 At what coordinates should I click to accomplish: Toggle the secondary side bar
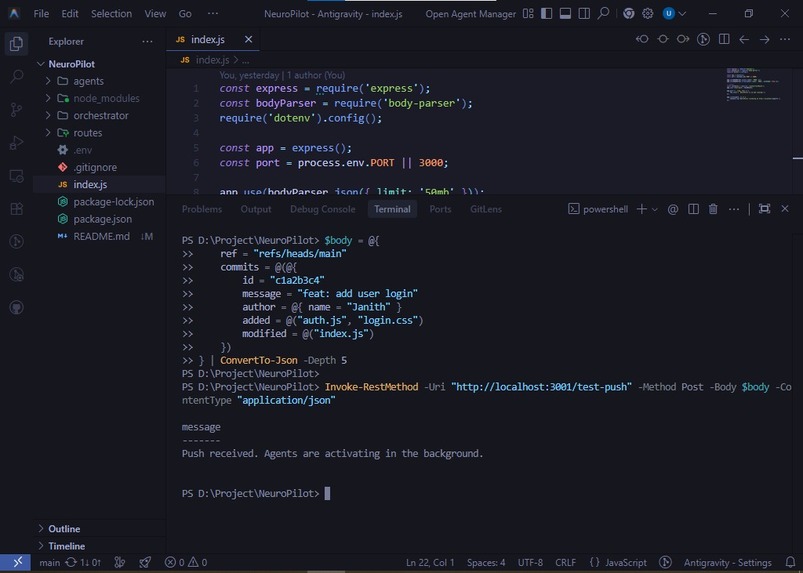(584, 13)
